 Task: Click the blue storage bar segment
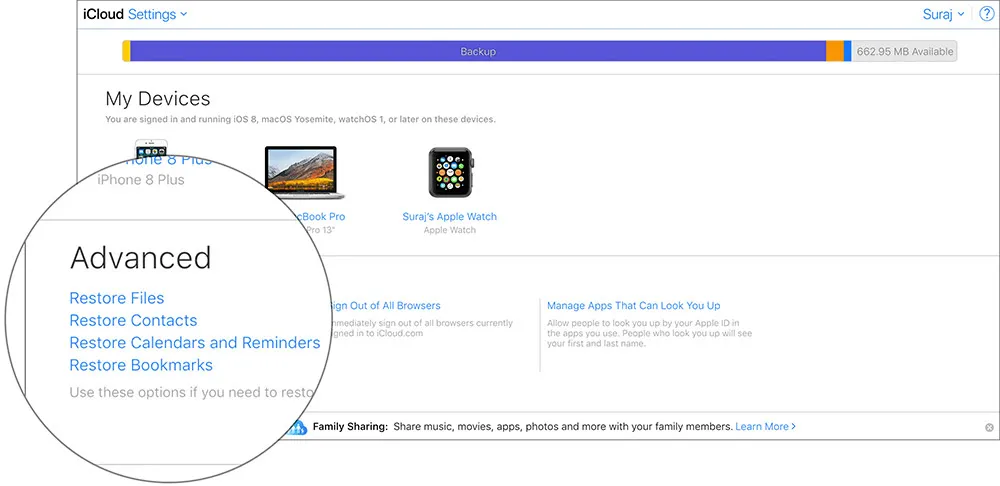pos(847,51)
